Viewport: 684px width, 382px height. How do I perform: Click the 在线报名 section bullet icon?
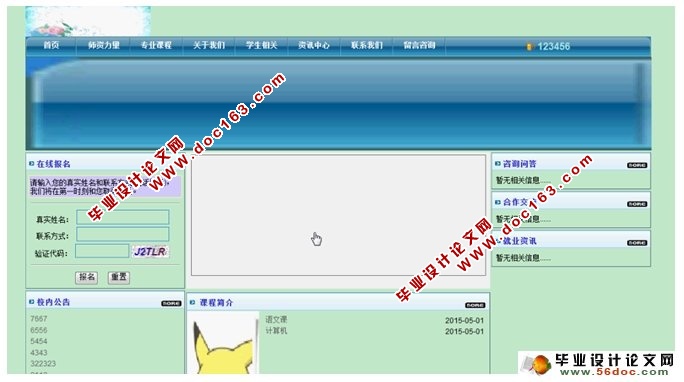(31, 164)
